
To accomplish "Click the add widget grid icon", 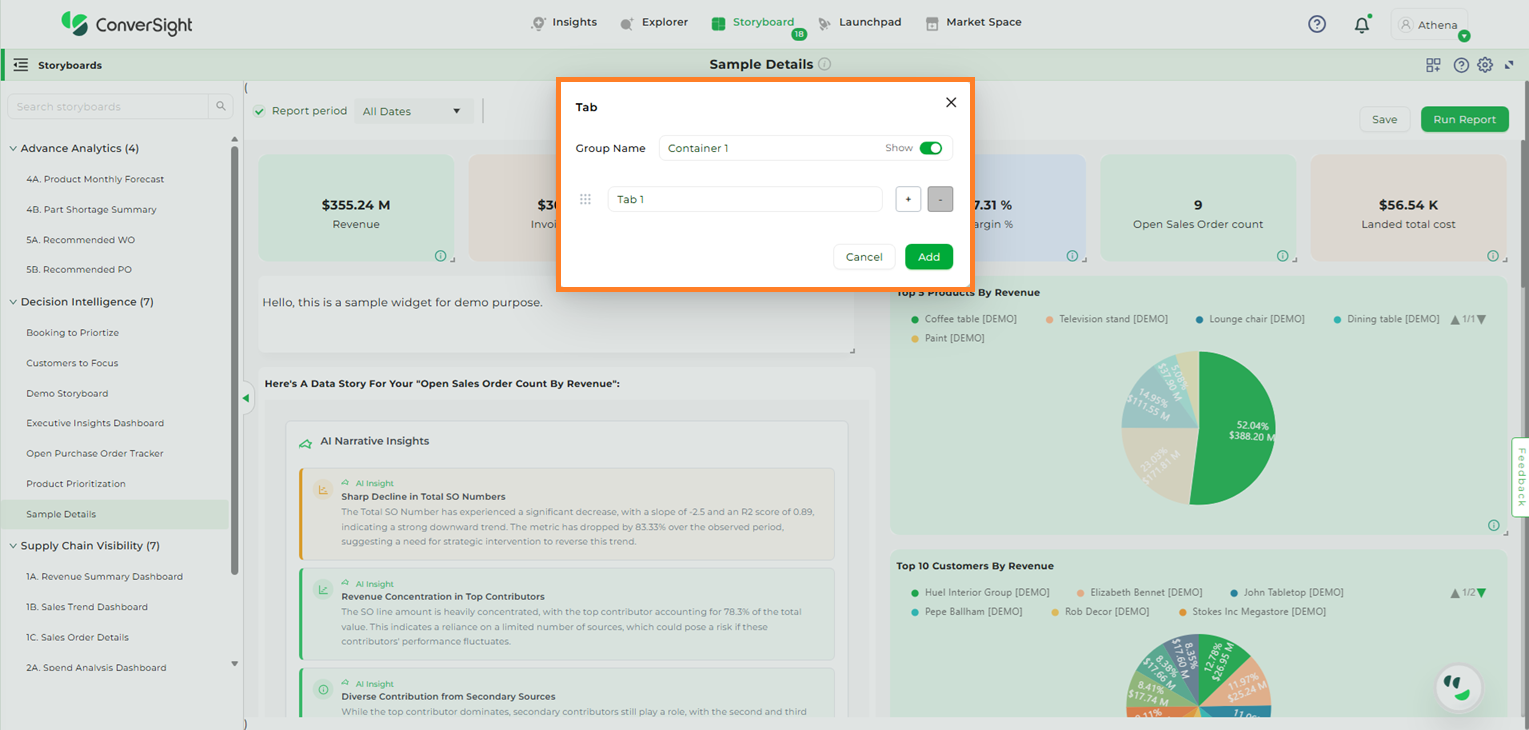I will [1433, 65].
